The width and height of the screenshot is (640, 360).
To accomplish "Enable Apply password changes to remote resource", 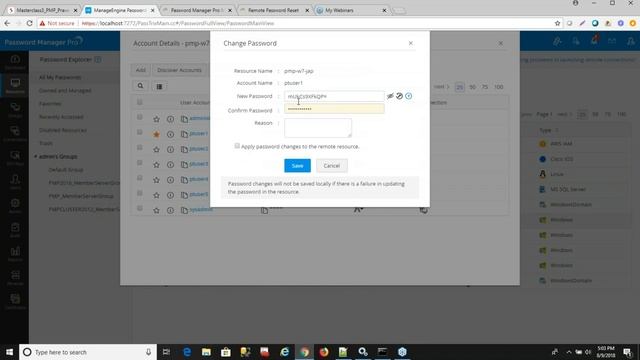I will [237, 146].
